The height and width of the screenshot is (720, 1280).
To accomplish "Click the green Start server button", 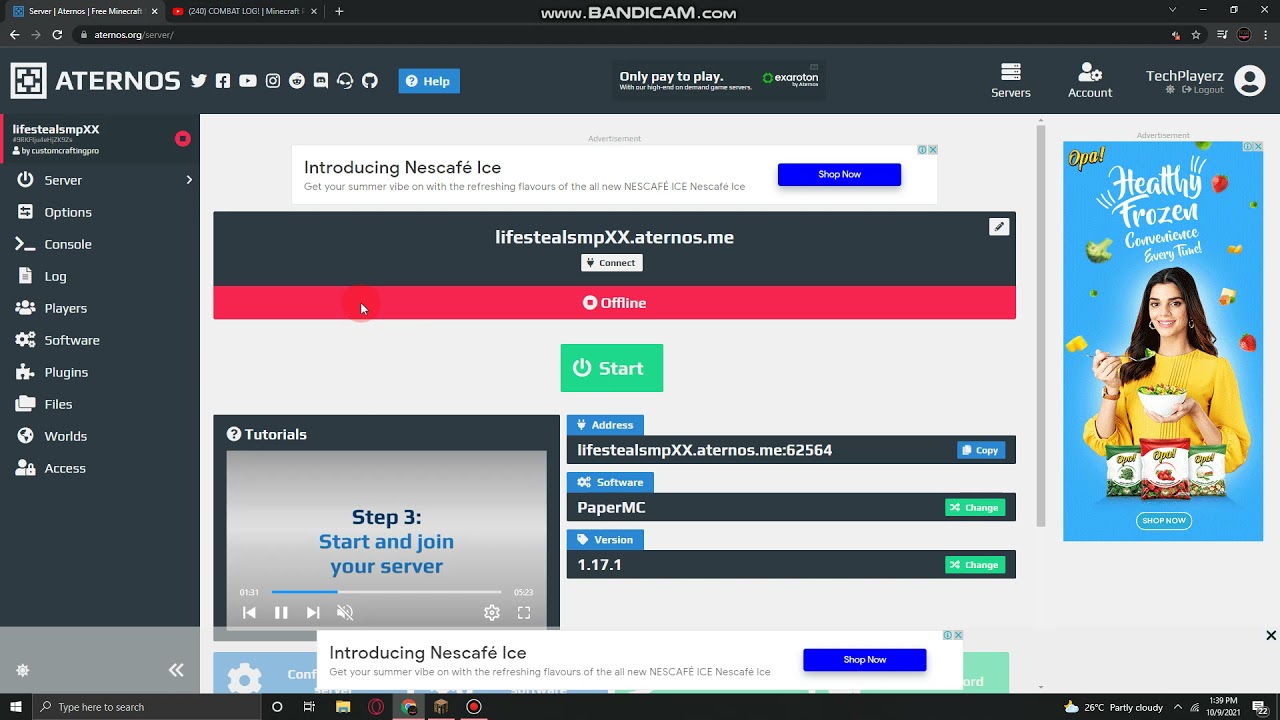I will (x=612, y=368).
